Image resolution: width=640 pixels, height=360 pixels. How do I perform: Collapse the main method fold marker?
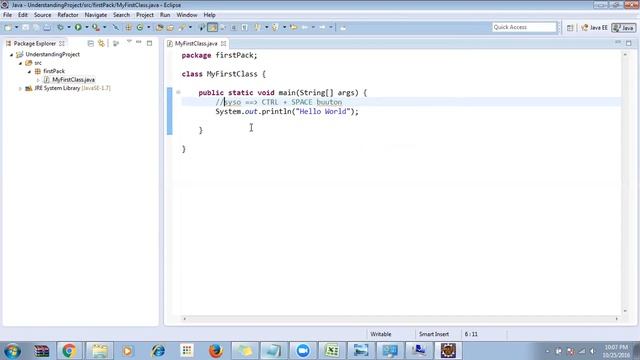(178, 92)
